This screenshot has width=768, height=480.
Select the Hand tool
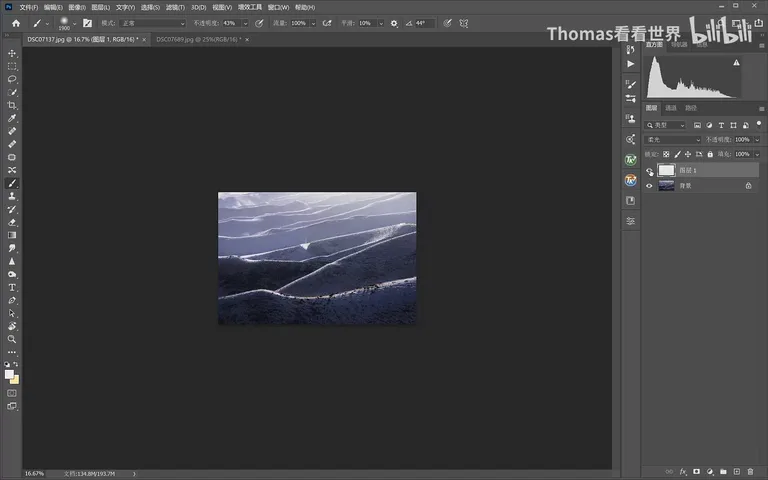pyautogui.click(x=12, y=326)
